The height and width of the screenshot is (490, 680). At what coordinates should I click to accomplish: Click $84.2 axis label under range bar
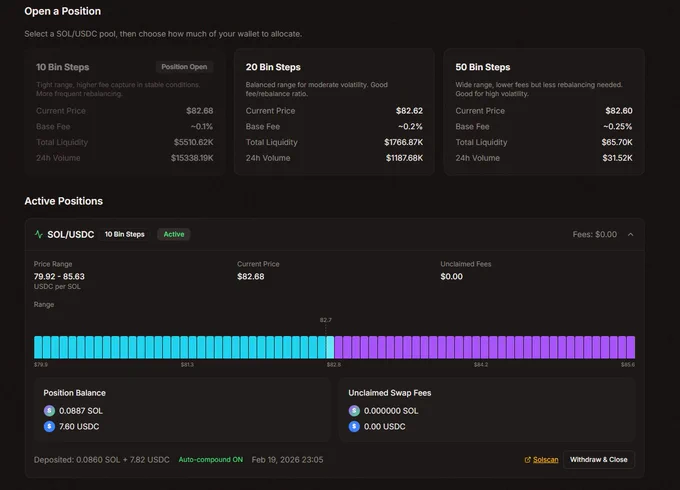[x=481, y=365]
